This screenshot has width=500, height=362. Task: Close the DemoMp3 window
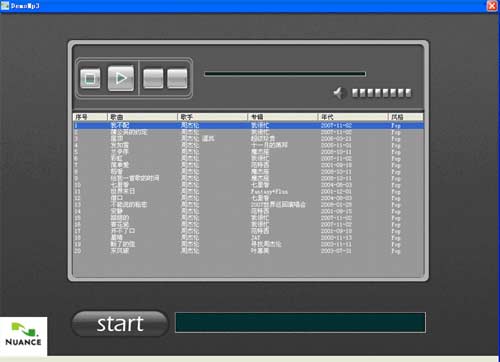492,6
